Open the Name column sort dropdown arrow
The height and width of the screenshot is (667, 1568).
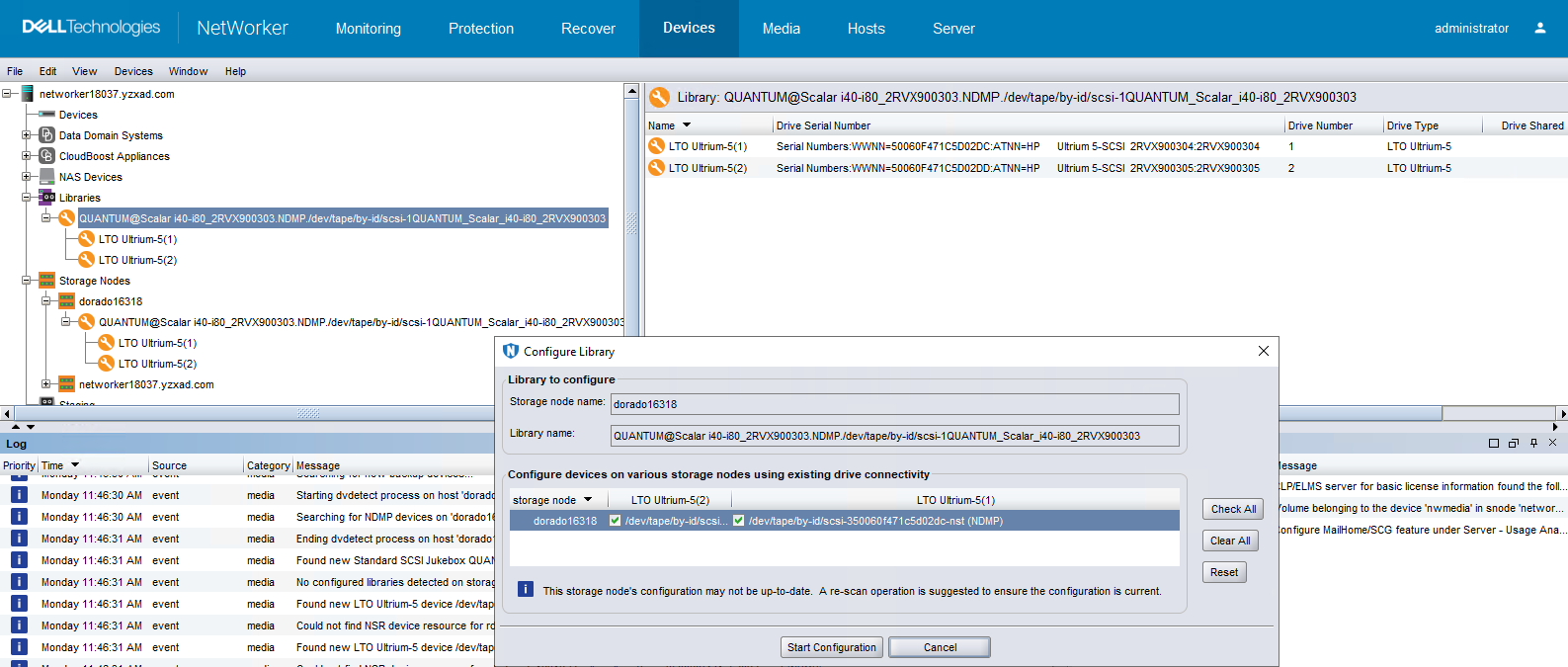(687, 125)
